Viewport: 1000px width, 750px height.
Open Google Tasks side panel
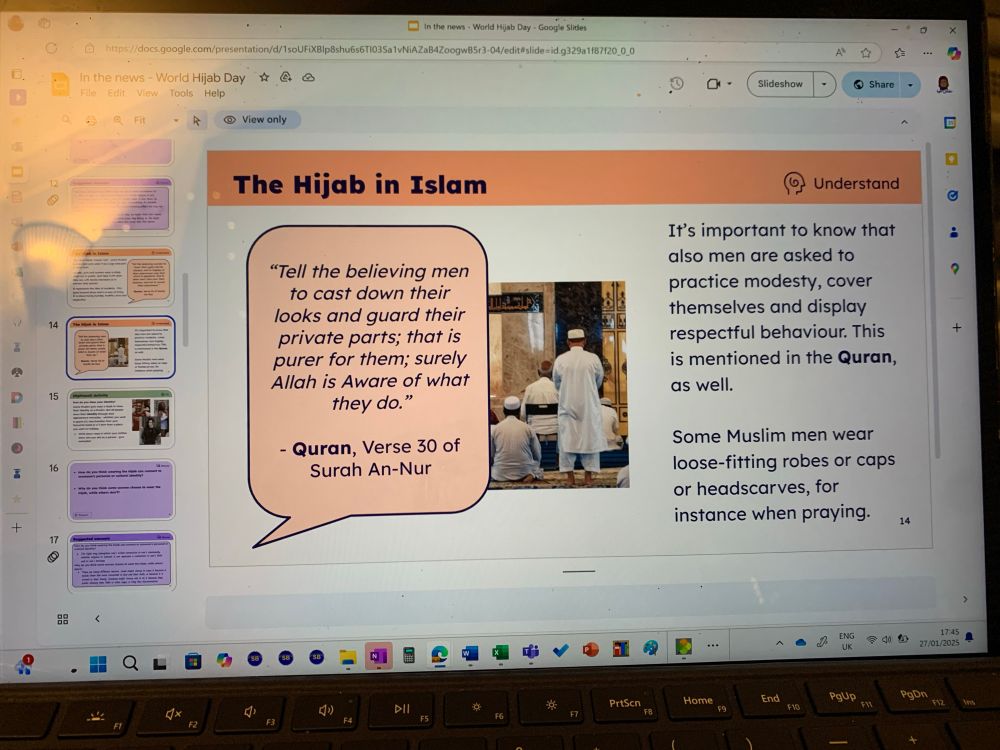pyautogui.click(x=952, y=196)
